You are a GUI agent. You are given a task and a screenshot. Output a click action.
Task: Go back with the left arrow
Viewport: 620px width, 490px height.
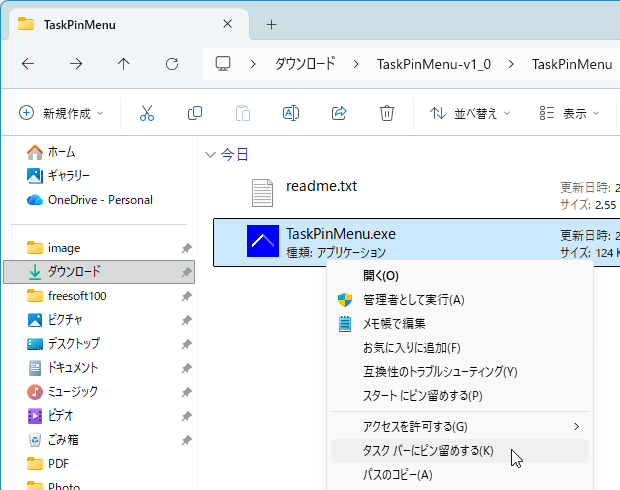coord(28,64)
